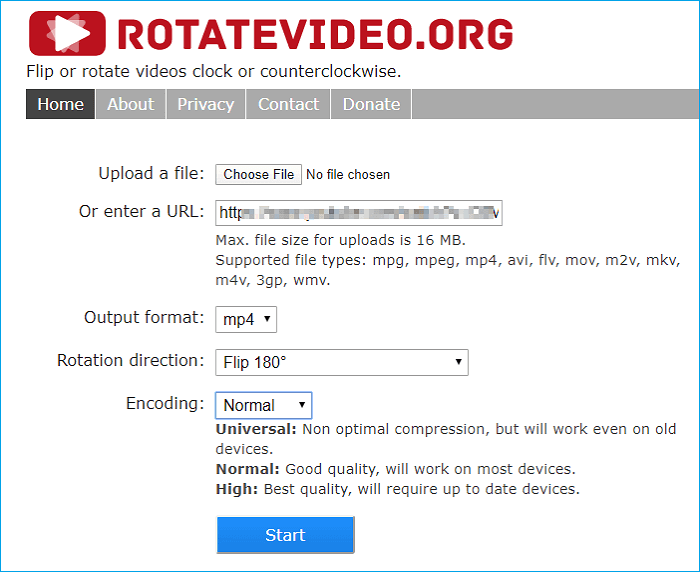Open the Output format mp4 dropdown

click(246, 319)
